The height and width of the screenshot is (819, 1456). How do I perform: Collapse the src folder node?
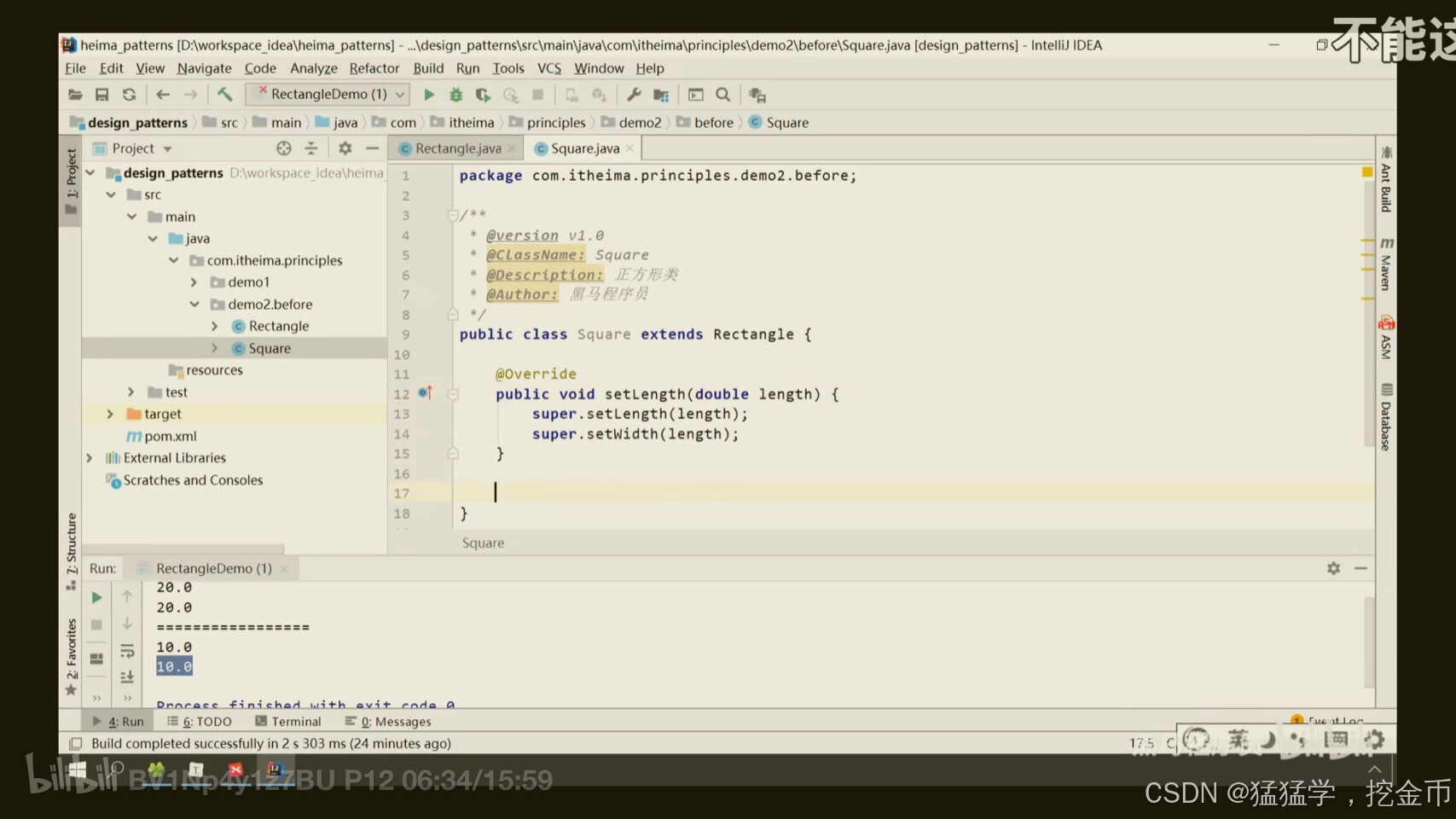tap(111, 195)
